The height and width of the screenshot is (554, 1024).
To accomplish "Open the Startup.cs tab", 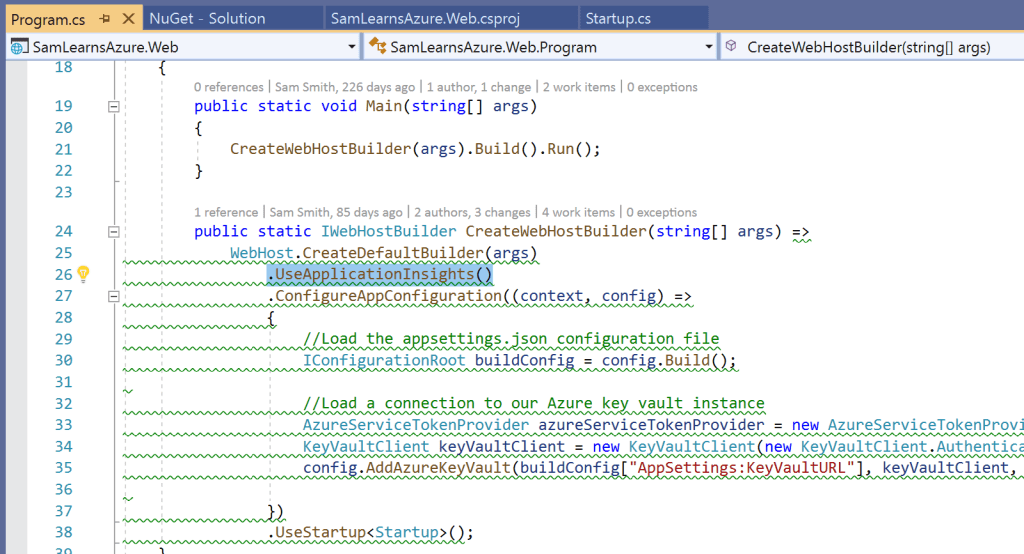I will [618, 18].
